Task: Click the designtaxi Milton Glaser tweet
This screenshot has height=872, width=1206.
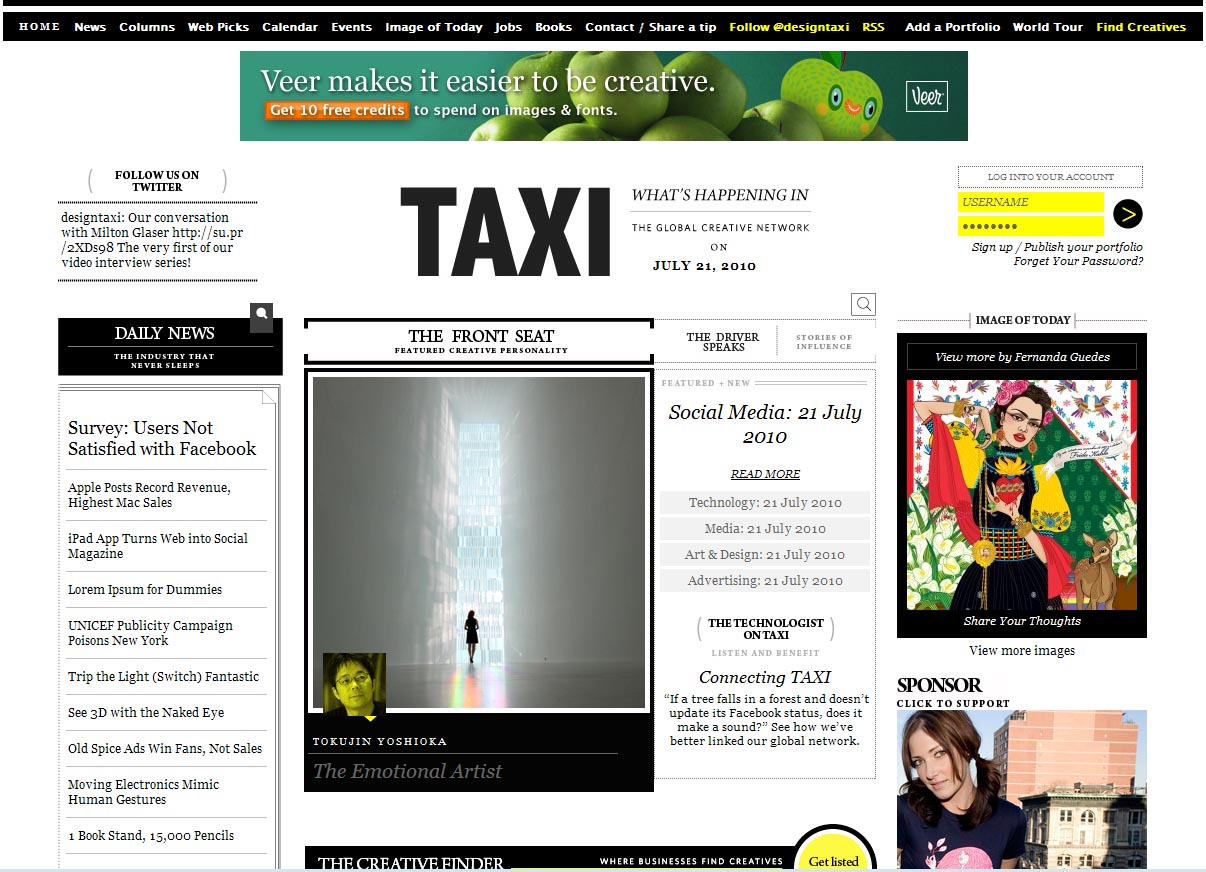Action: click(x=152, y=240)
